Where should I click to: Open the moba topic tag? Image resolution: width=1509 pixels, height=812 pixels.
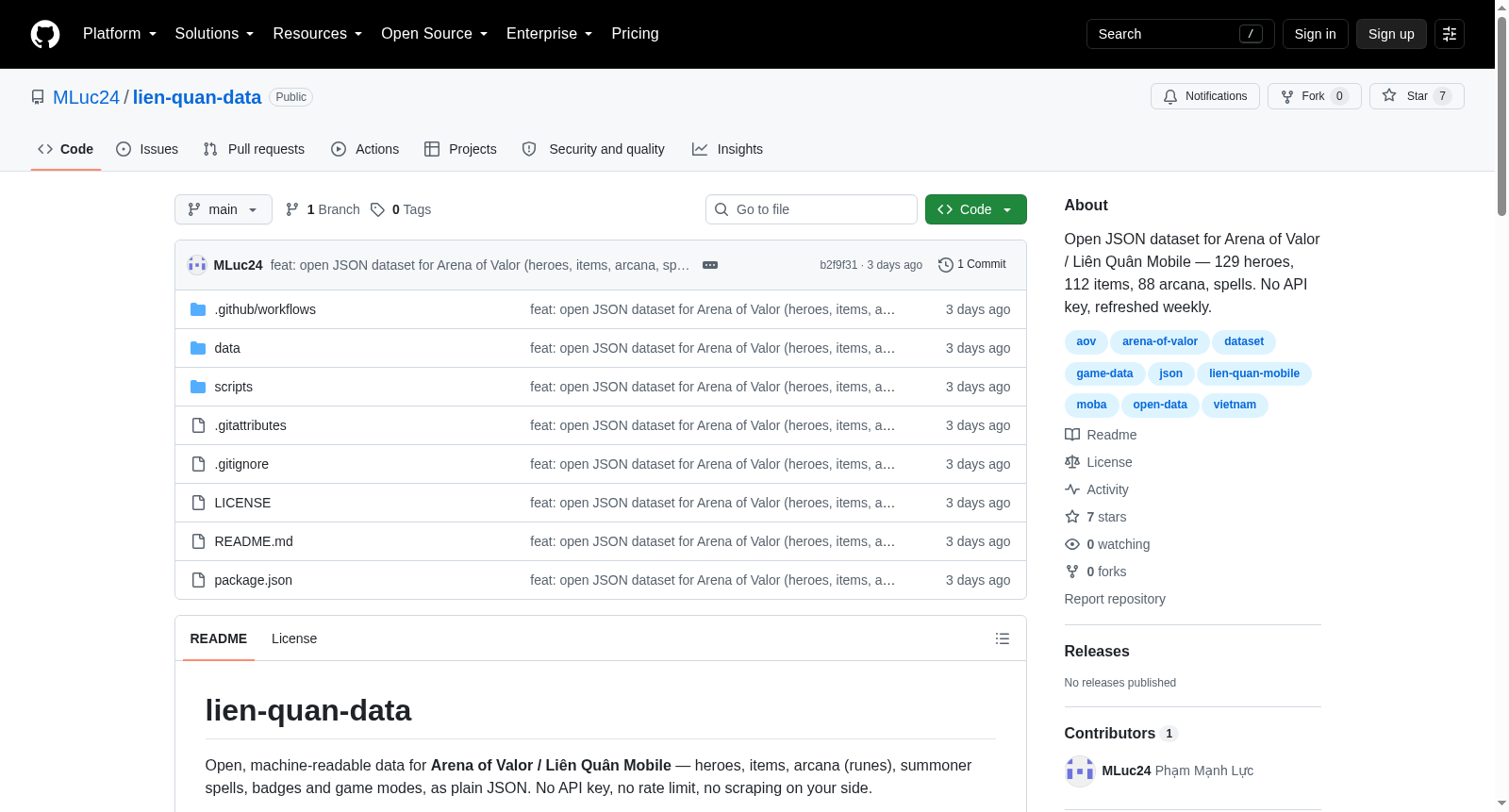(x=1091, y=405)
